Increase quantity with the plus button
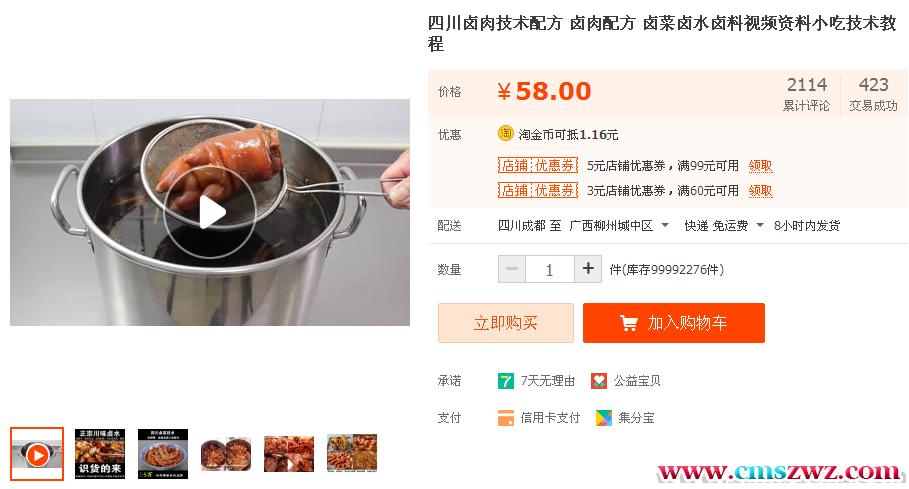Image resolution: width=909 pixels, height=489 pixels. pyautogui.click(x=588, y=269)
